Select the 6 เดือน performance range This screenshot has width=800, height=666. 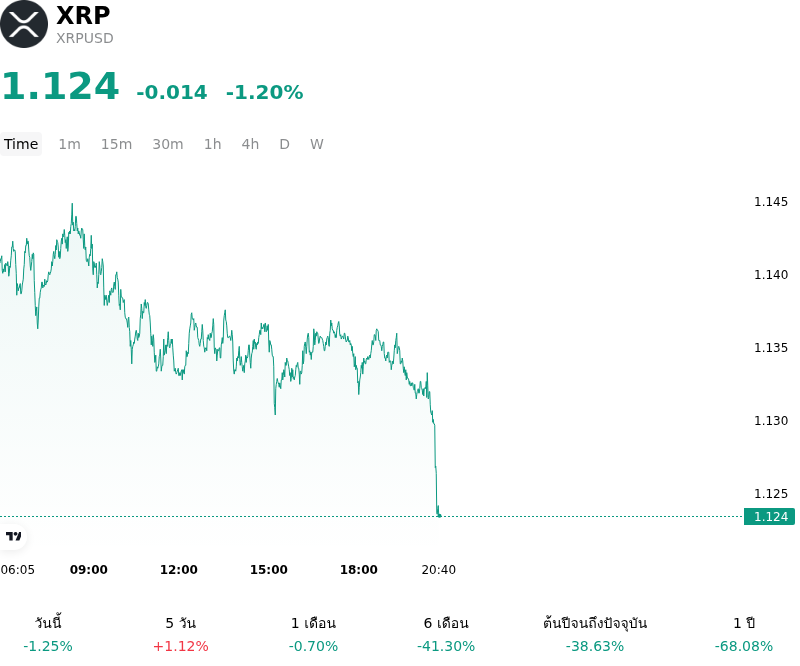click(x=446, y=634)
